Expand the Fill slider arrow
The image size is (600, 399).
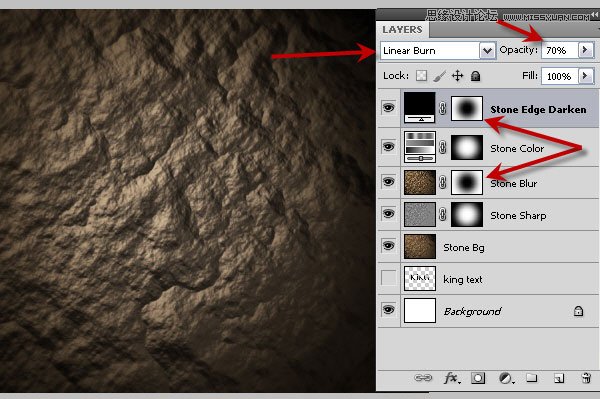(586, 76)
